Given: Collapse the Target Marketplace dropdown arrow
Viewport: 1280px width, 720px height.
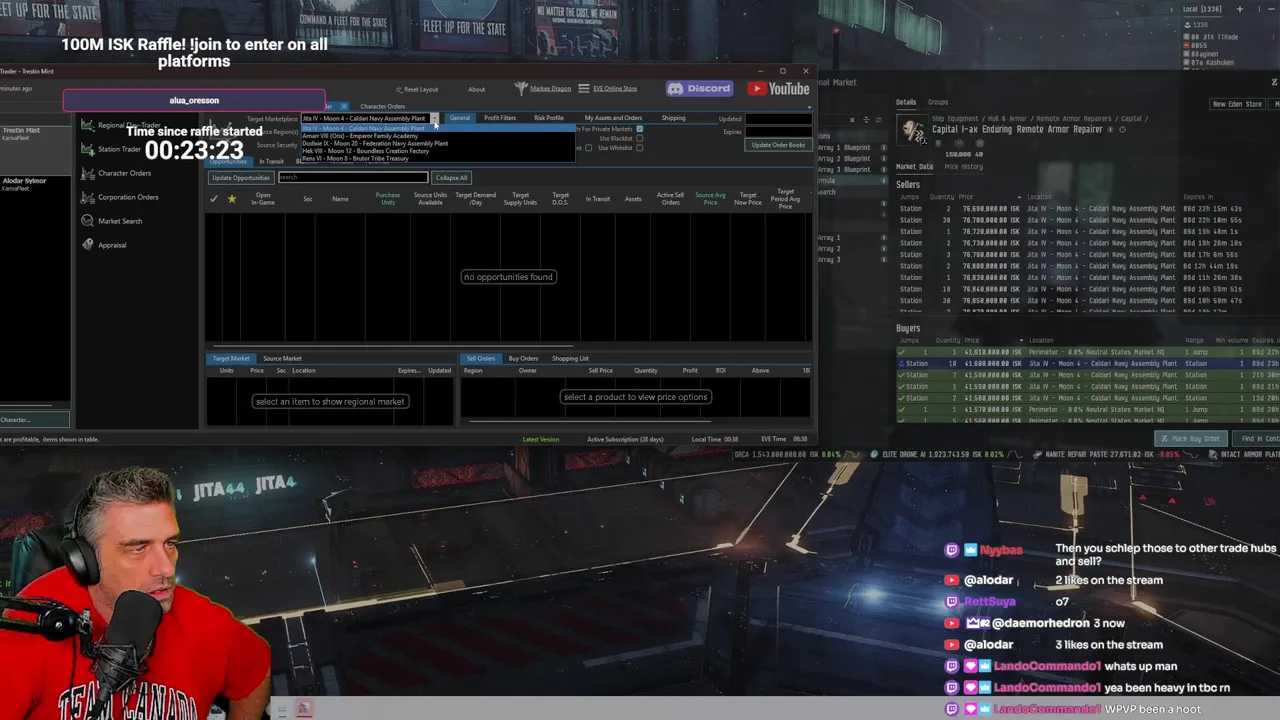Looking at the screenshot, I should 435,118.
